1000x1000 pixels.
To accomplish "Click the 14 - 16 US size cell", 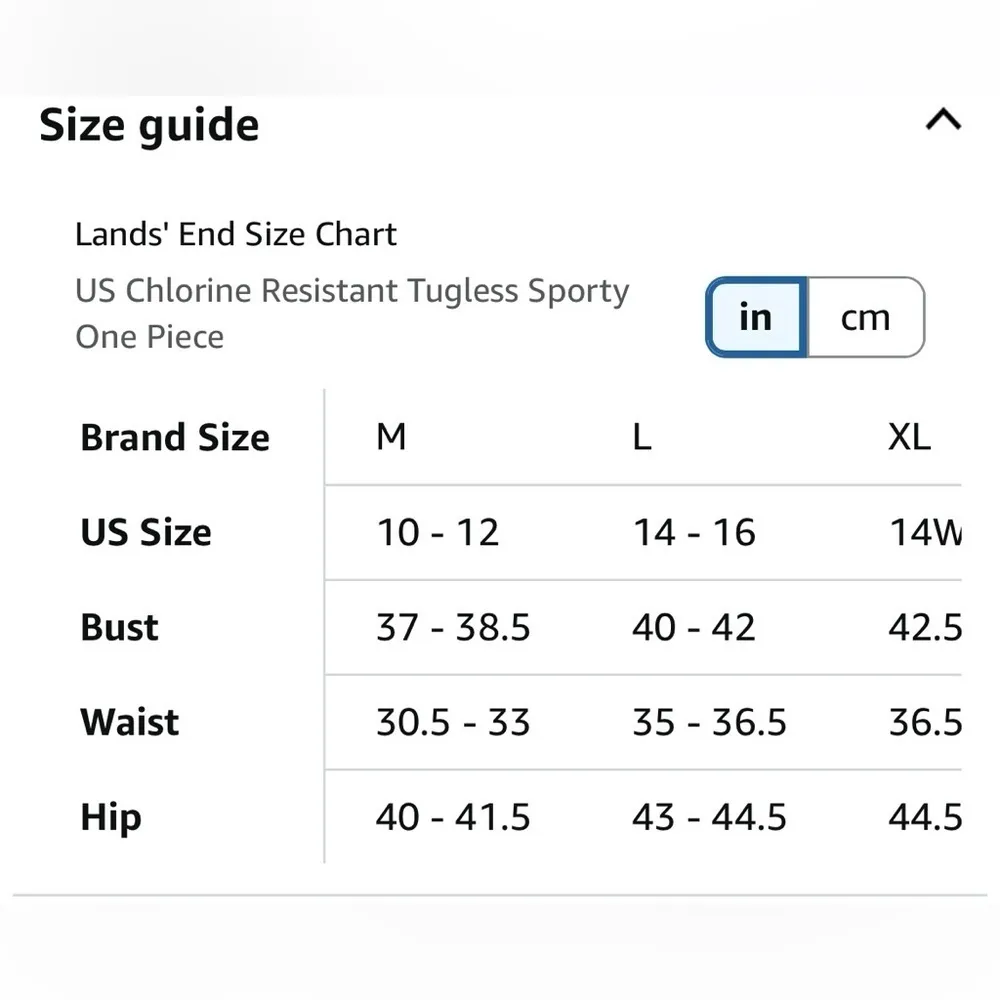I will click(694, 533).
